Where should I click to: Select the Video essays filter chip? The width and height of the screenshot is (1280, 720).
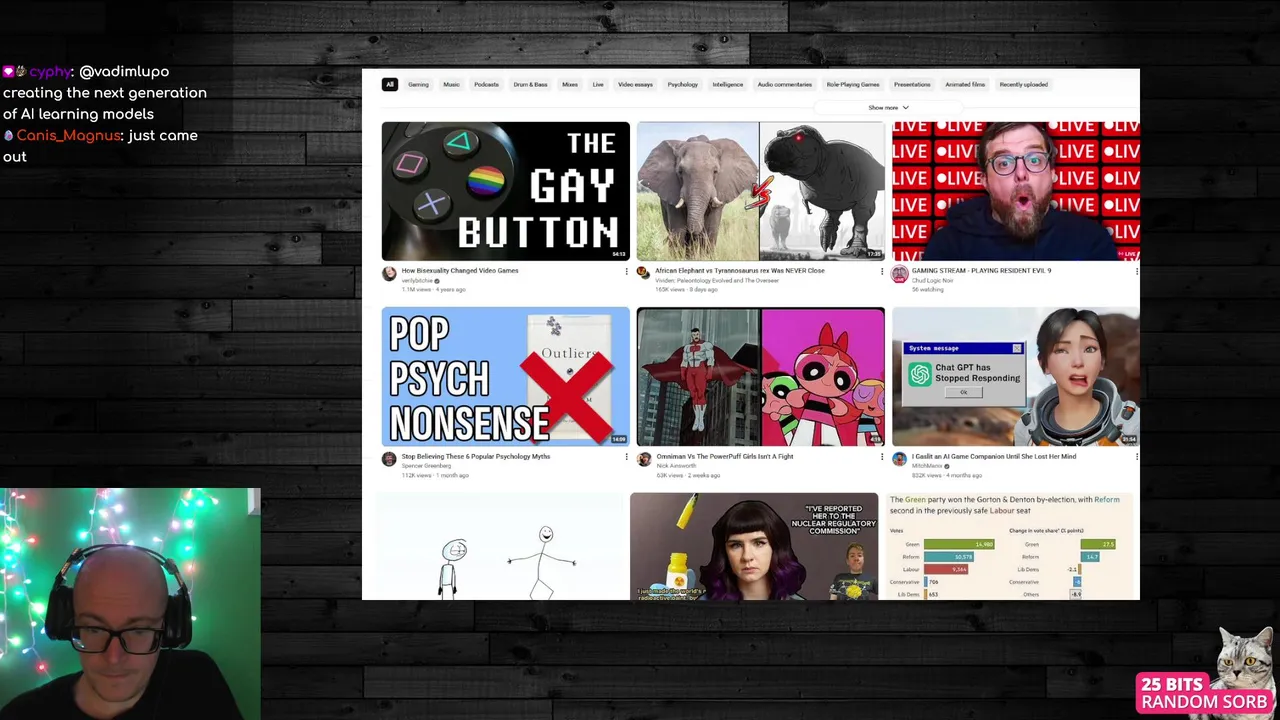[x=635, y=84]
